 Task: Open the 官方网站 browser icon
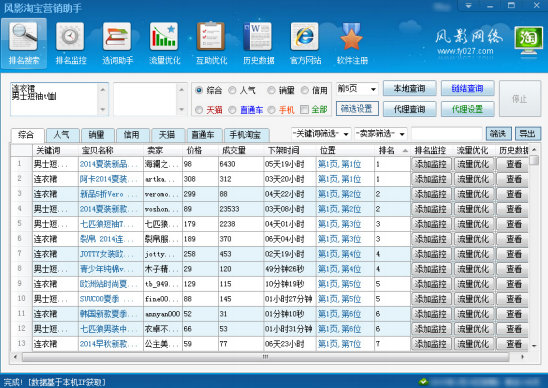(305, 43)
